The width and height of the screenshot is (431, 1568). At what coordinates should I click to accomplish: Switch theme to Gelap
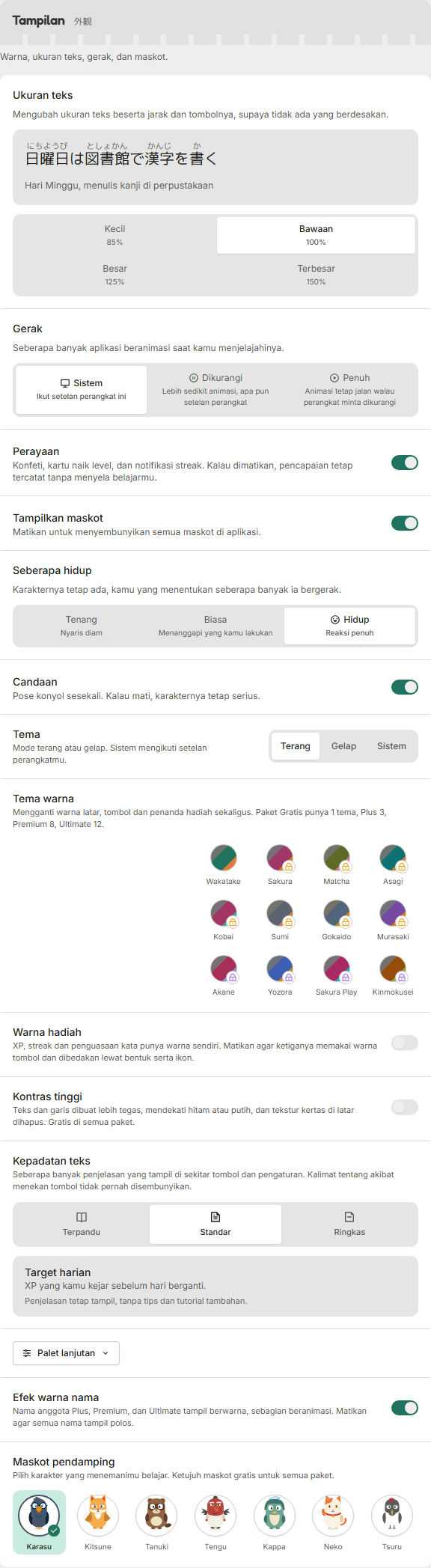coord(343,746)
